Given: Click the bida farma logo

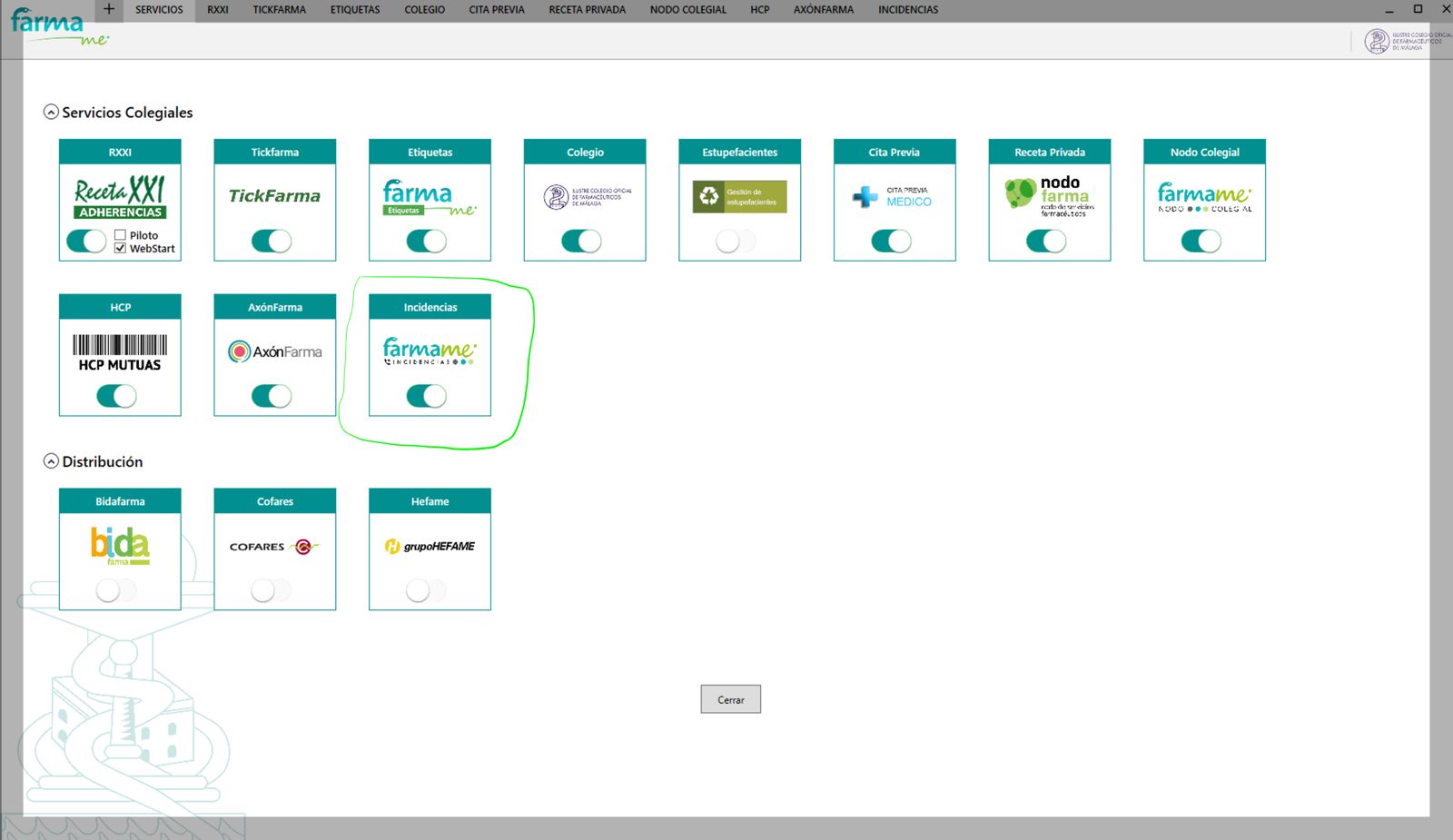Looking at the screenshot, I should click(120, 546).
